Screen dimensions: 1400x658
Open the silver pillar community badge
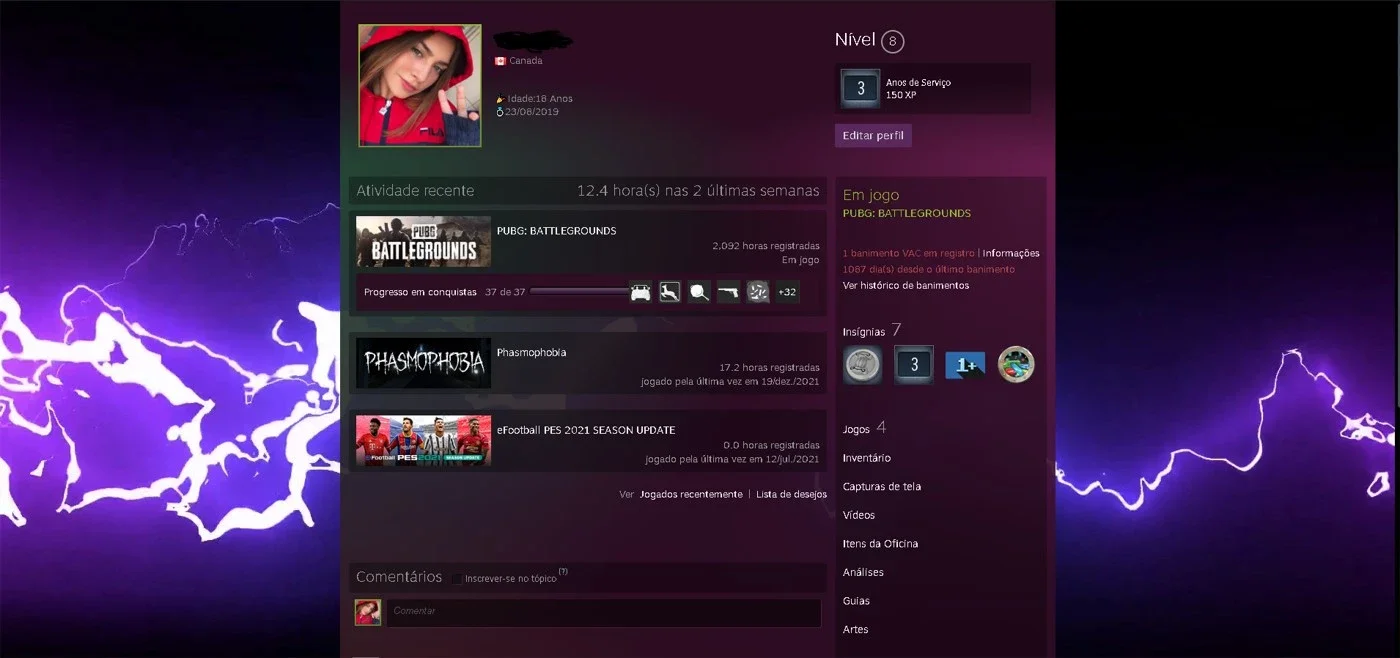click(862, 365)
